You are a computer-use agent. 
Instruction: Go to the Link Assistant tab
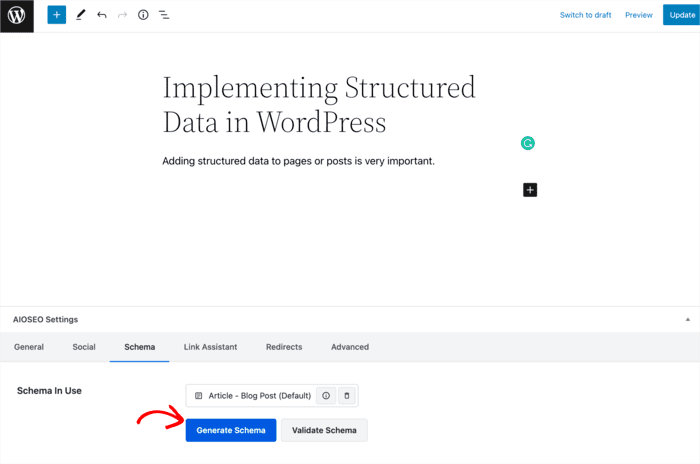[x=210, y=347]
